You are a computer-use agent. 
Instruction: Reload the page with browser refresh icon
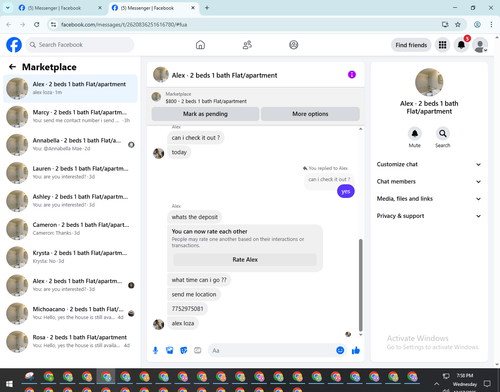tap(37, 24)
